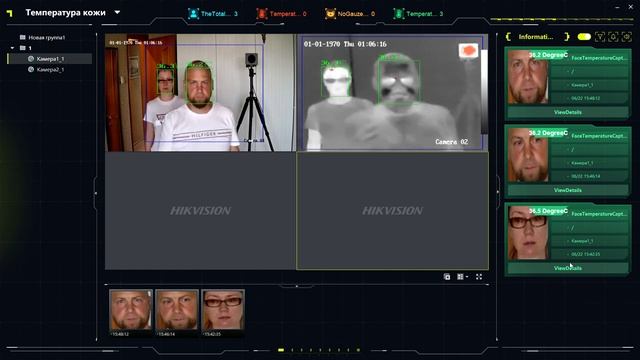Open face photo on 15:48:12 info card
The width and height of the screenshot is (640, 360).
pyautogui.click(x=528, y=77)
